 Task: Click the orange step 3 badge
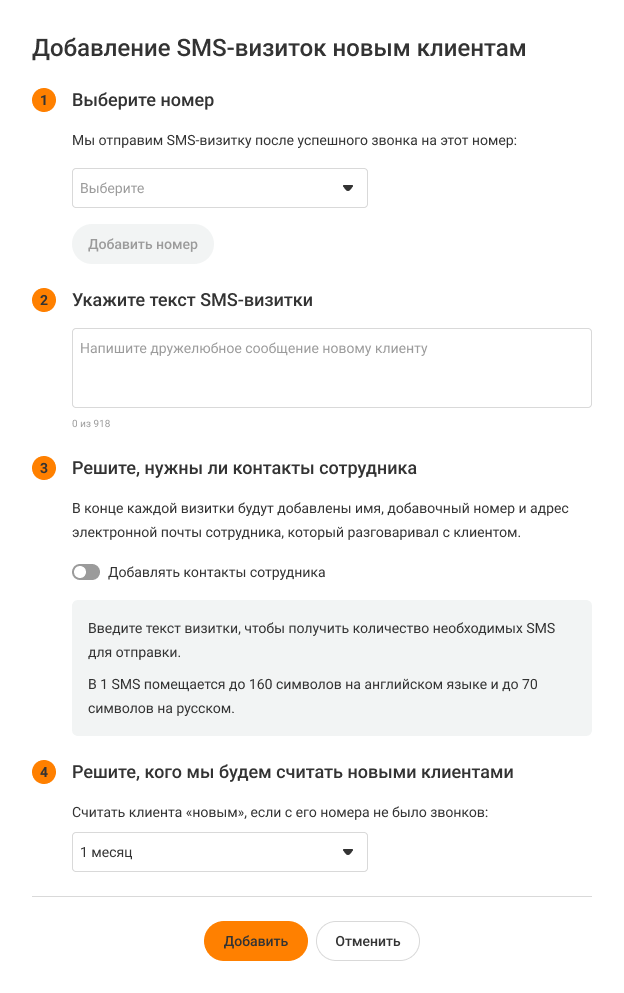(44, 468)
